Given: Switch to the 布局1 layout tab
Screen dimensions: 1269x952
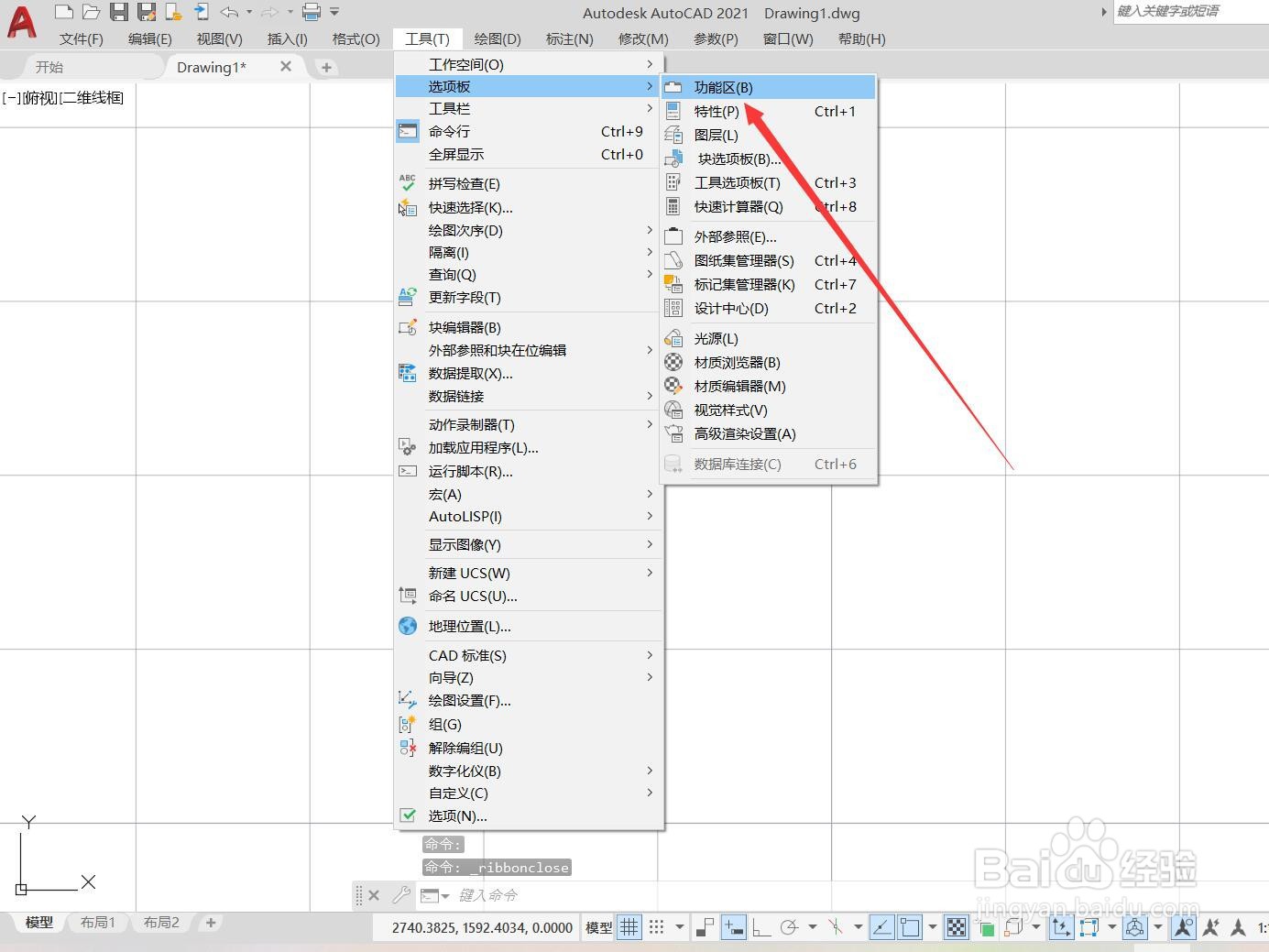Looking at the screenshot, I should tap(98, 922).
